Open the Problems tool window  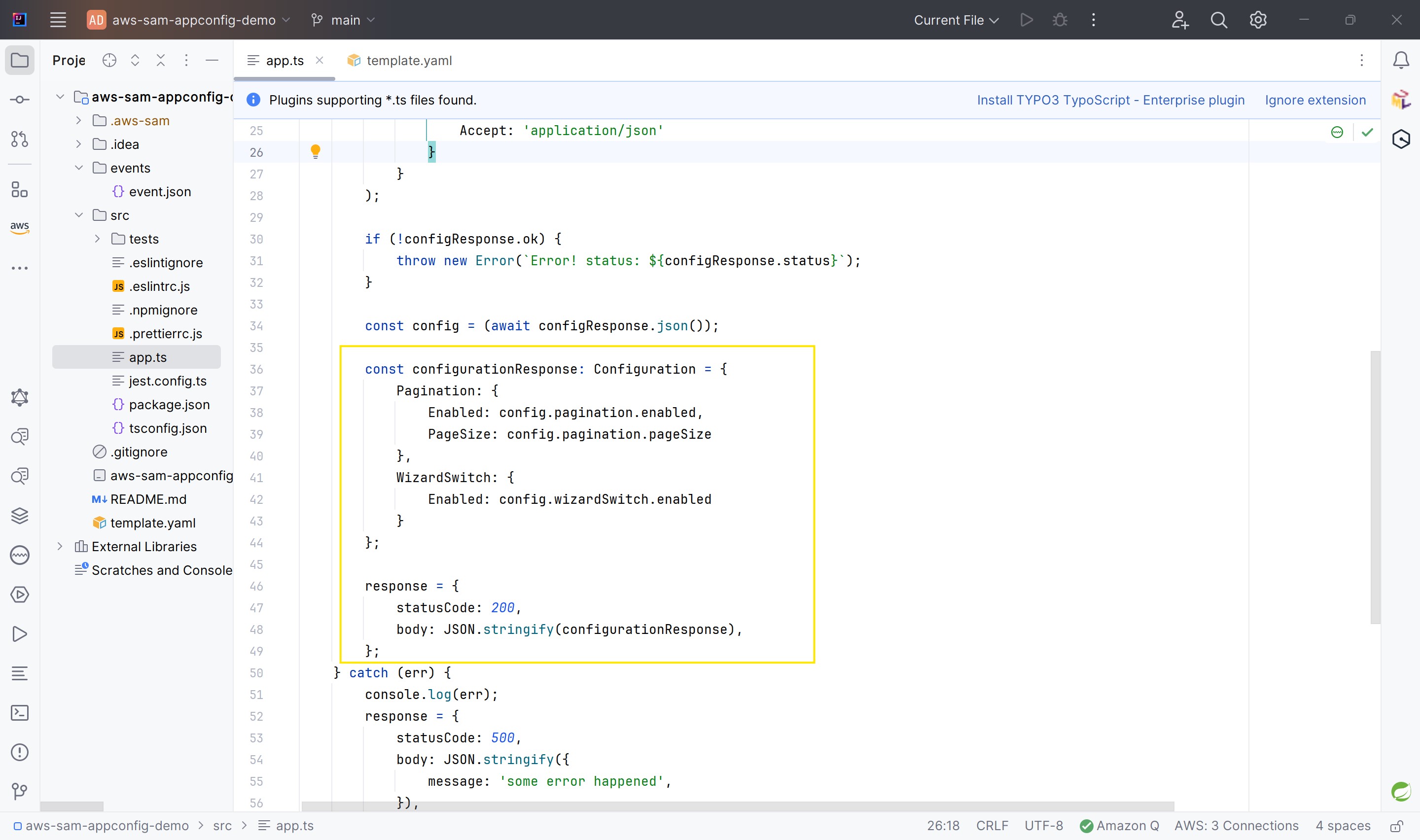20,752
